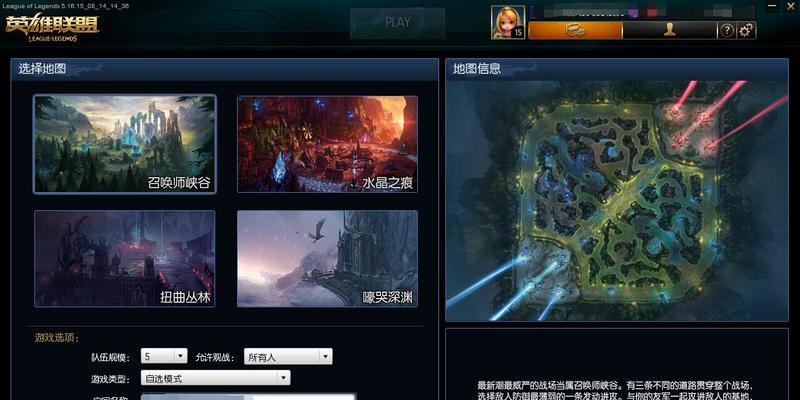This screenshot has width=800, height=400.
Task: Click the 选择地图 panel heading
Action: coord(42,68)
